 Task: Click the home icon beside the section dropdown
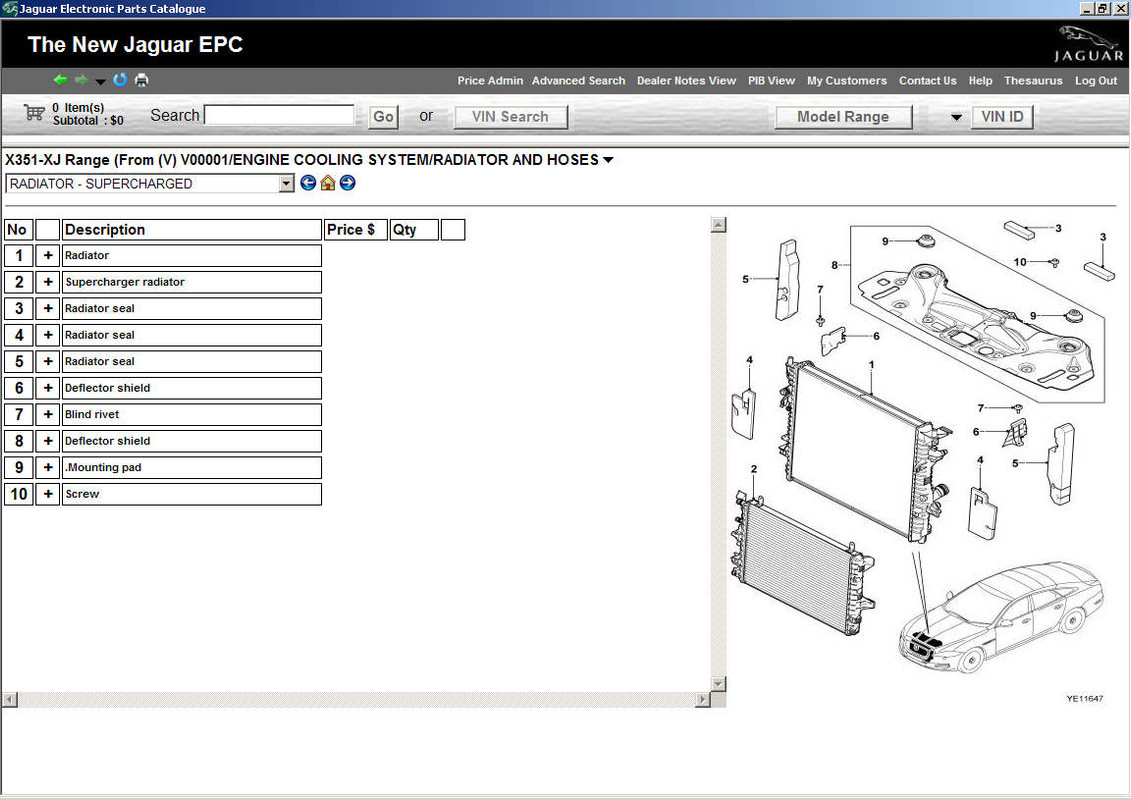(327, 183)
